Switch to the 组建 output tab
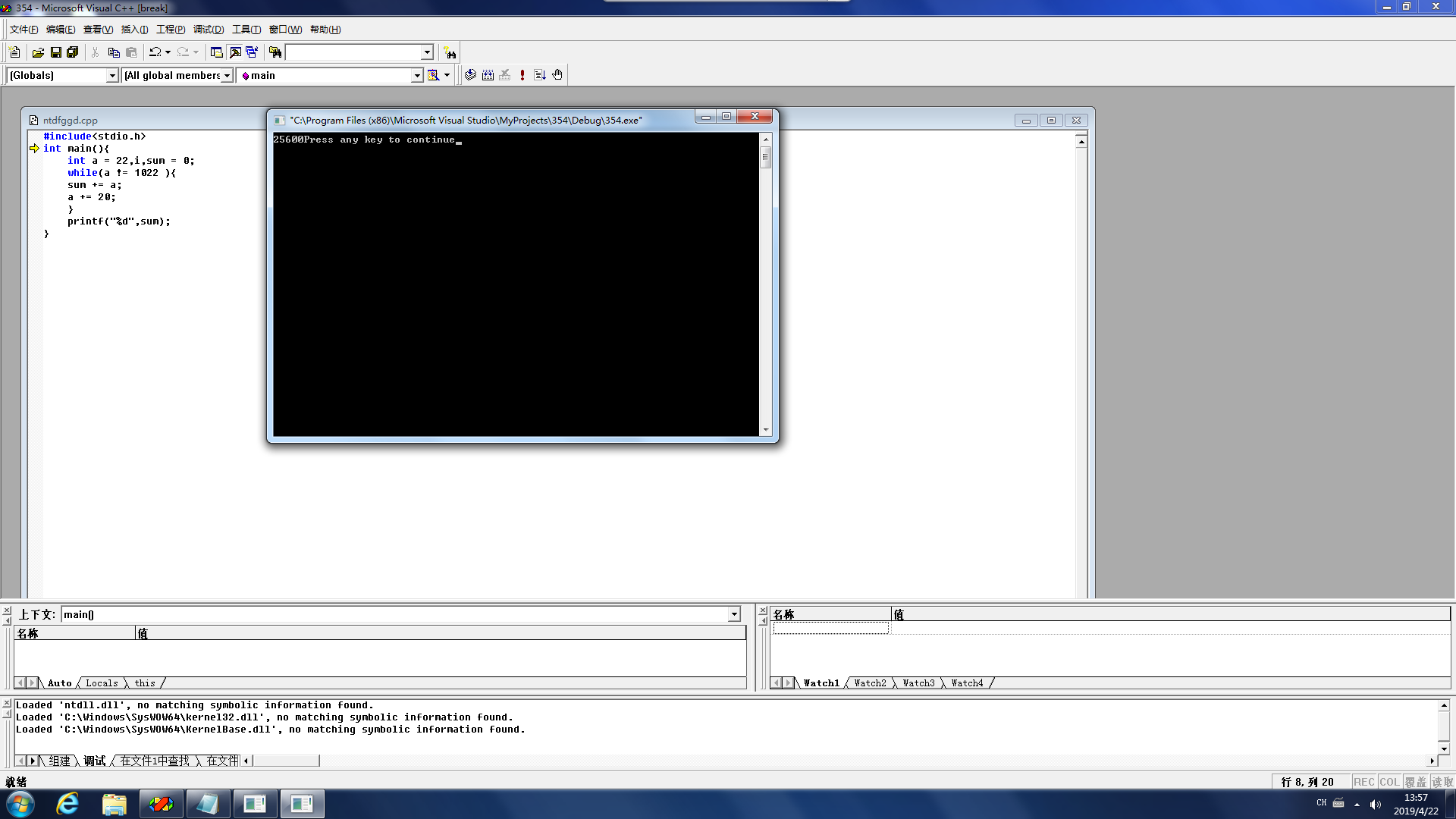Viewport: 1456px width, 819px height. [59, 761]
